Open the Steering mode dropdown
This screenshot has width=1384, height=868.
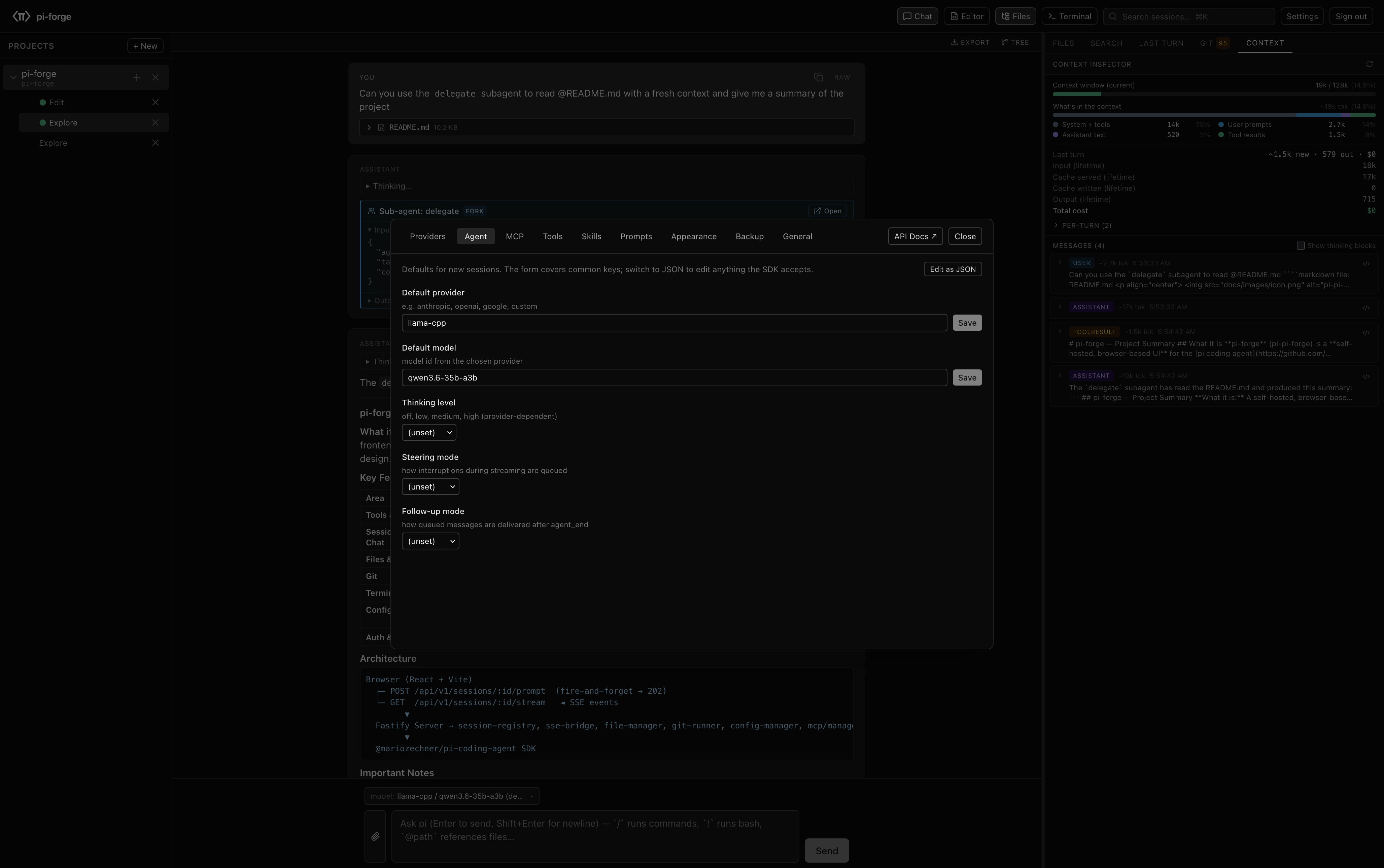coord(431,487)
